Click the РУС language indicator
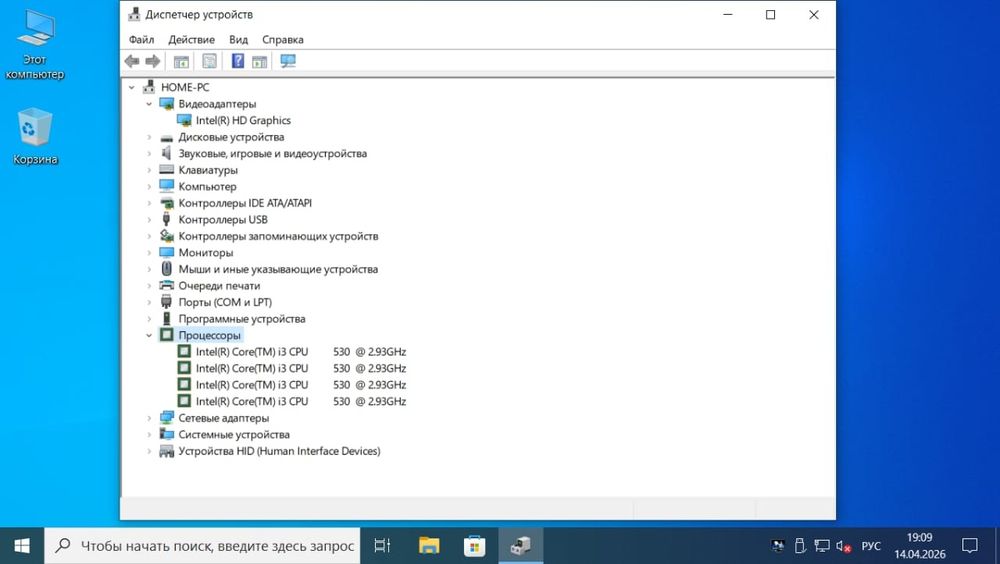Image resolution: width=1000 pixels, height=564 pixels. click(x=871, y=546)
